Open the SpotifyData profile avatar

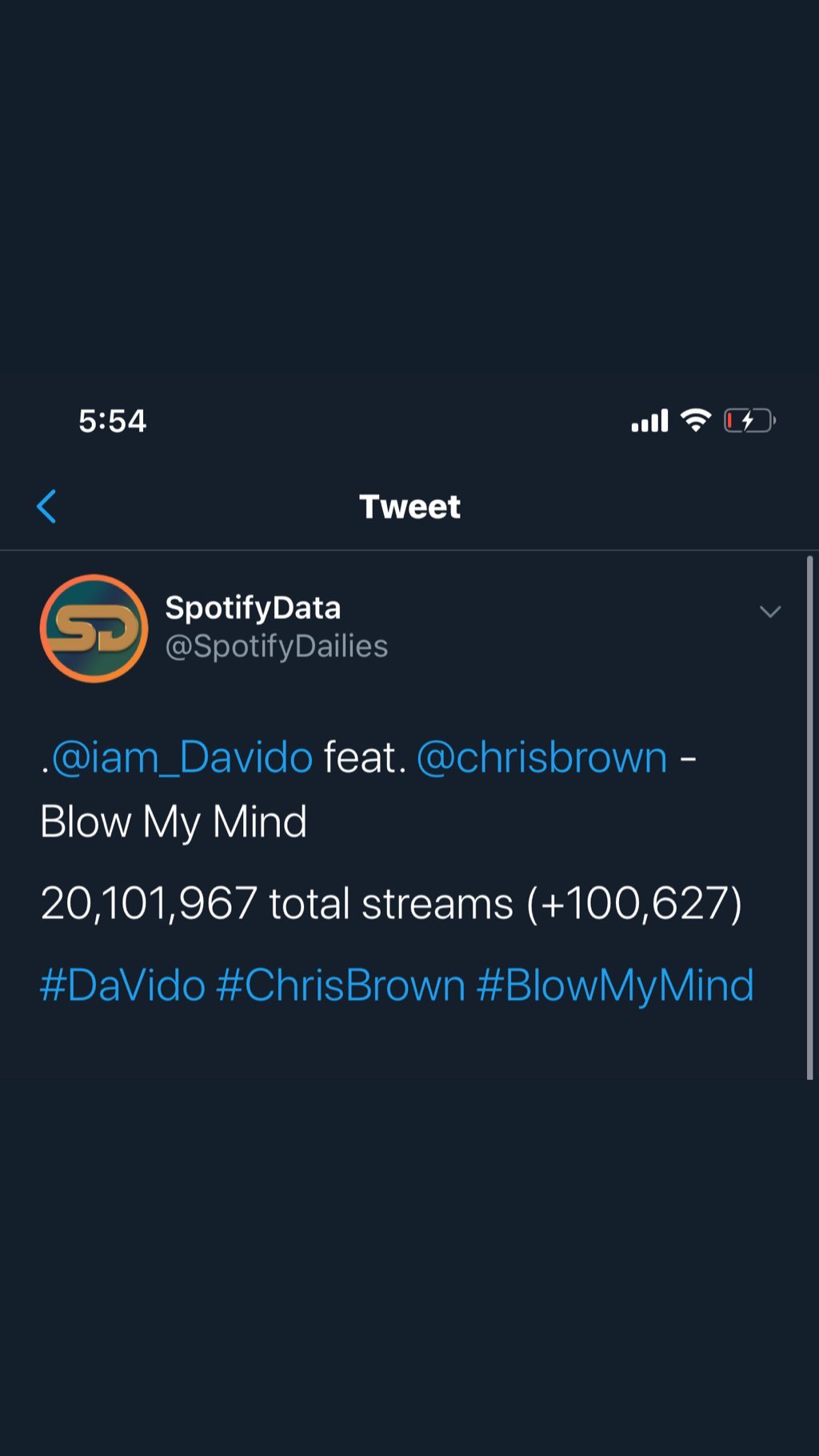point(94,629)
